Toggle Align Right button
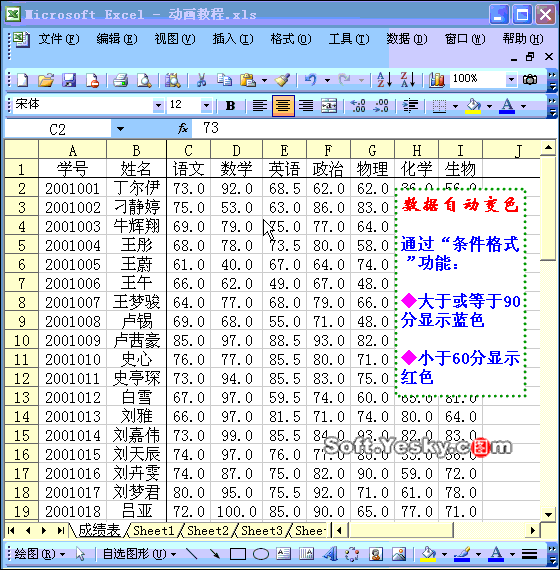 coord(306,106)
